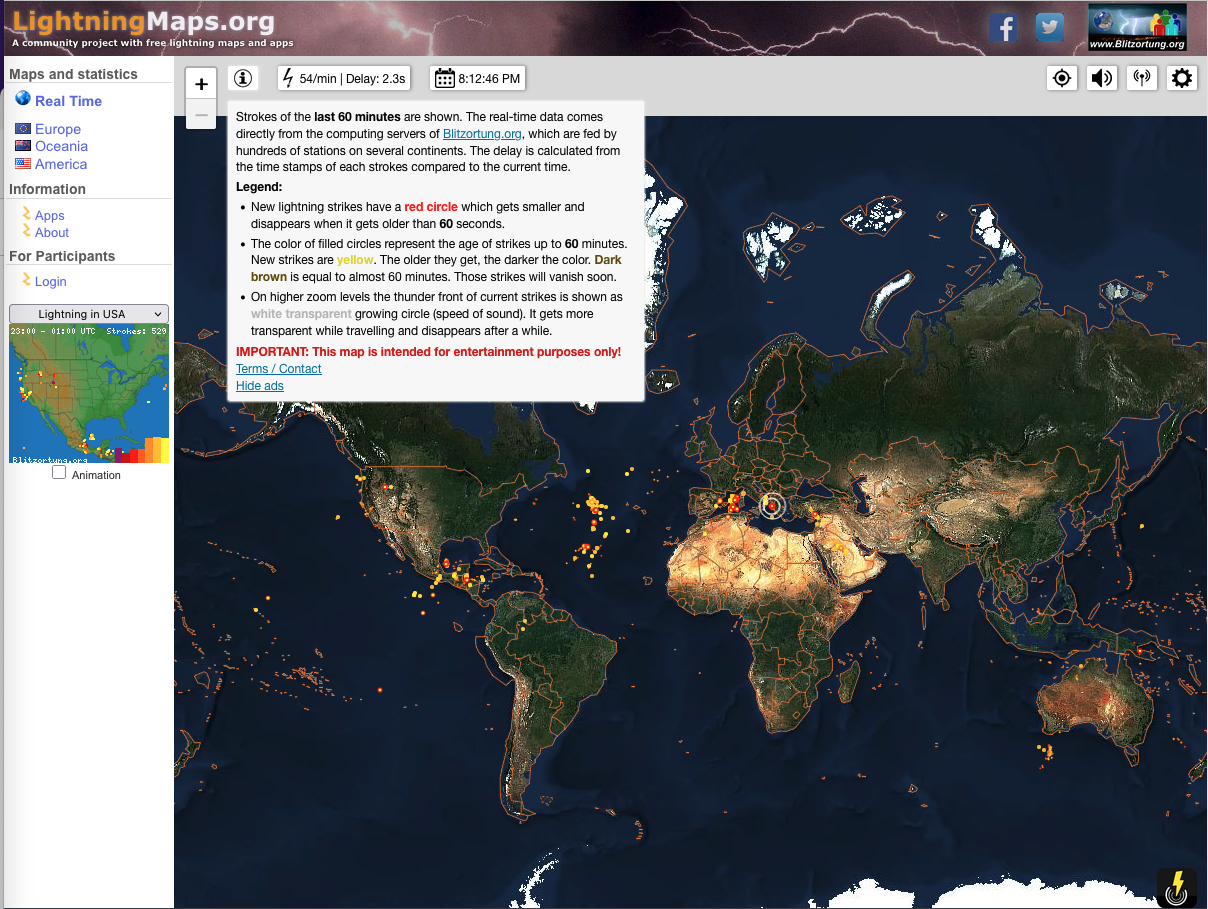The image size is (1208, 909).
Task: Click the Hide ads link
Action: tap(259, 385)
